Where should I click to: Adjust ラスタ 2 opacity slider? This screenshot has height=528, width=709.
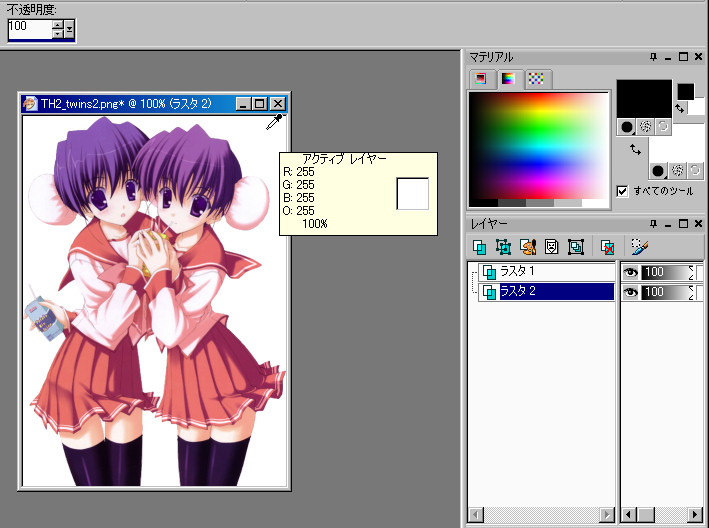[x=667, y=292]
